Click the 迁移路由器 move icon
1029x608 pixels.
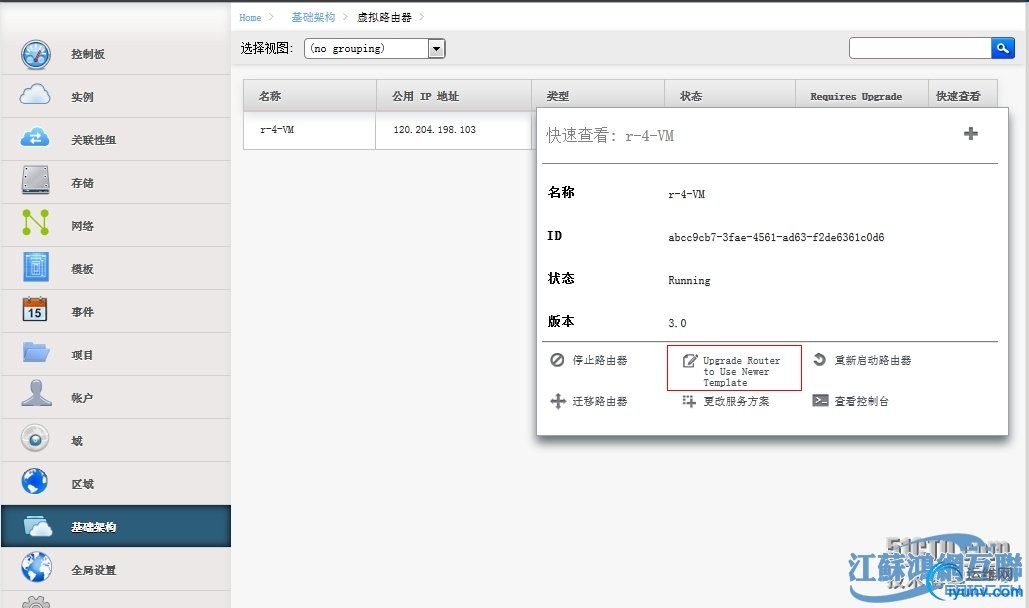558,401
